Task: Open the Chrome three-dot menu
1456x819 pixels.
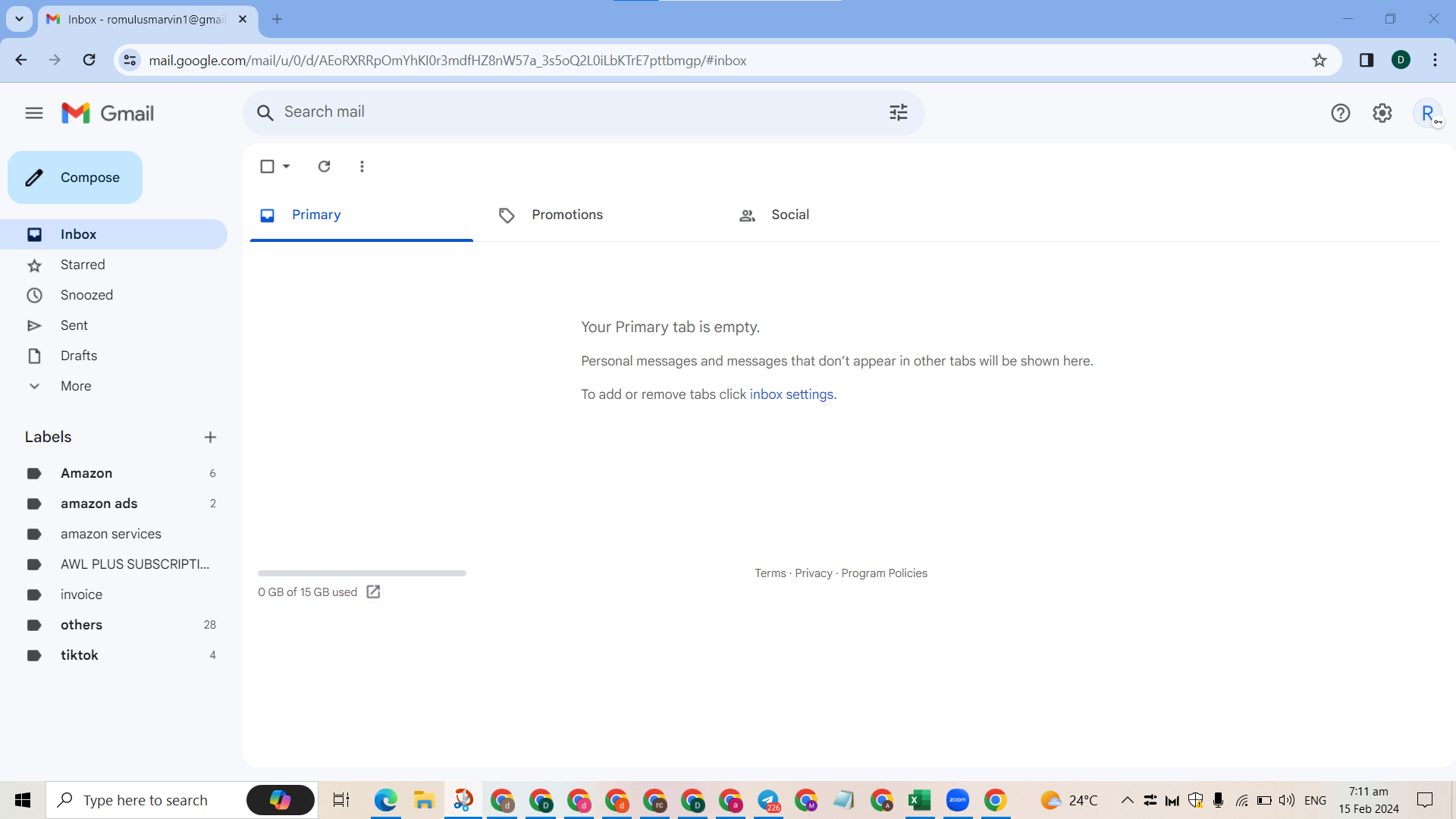Action: click(1435, 61)
